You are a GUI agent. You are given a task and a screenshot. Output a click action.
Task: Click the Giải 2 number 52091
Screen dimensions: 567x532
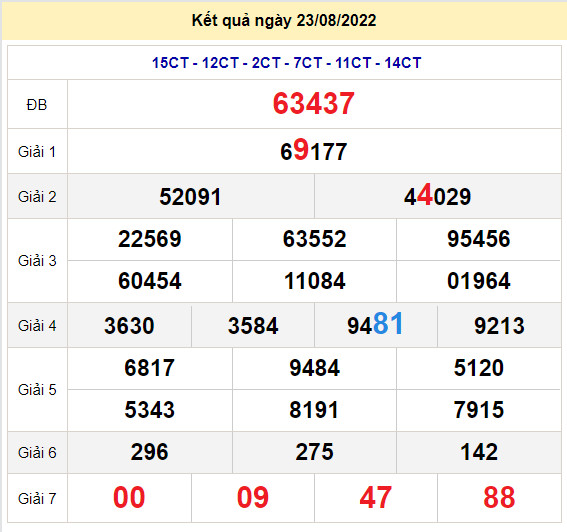190,197
